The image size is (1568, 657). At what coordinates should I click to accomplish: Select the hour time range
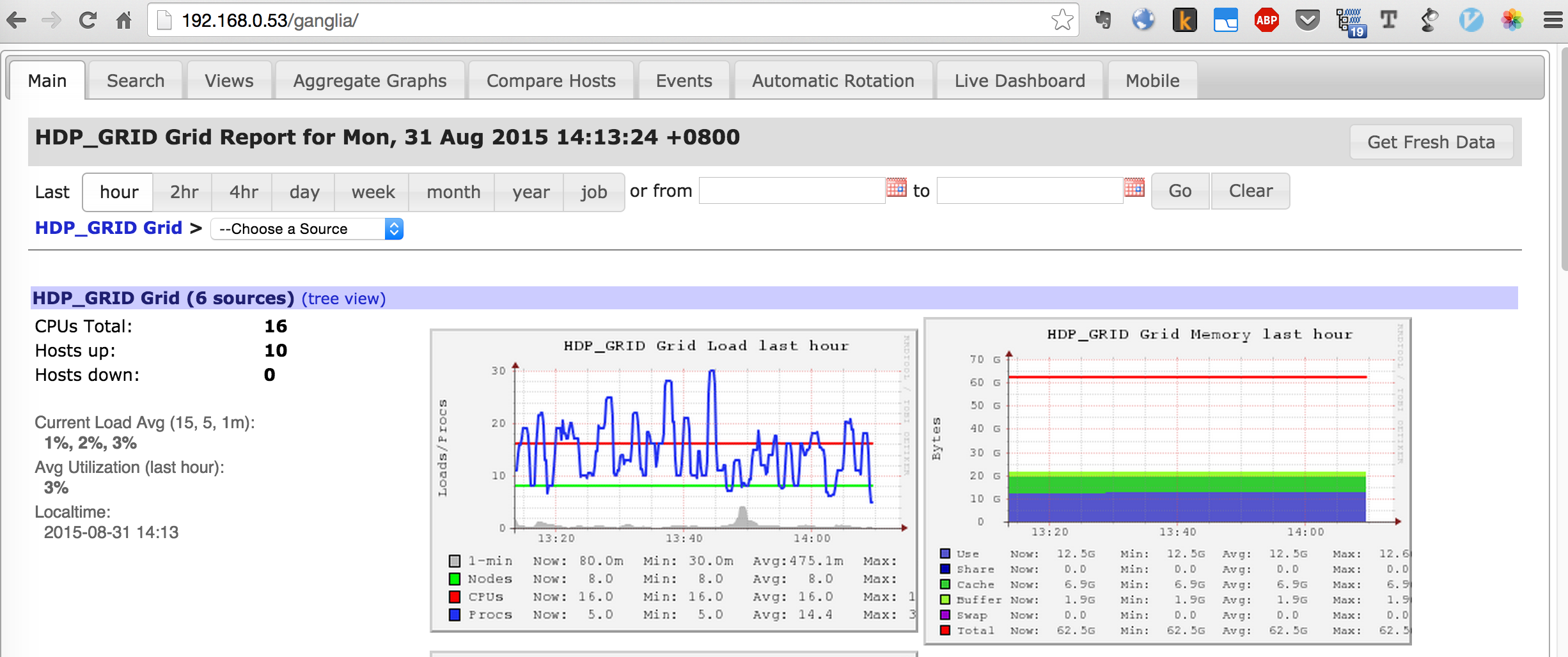[118, 192]
